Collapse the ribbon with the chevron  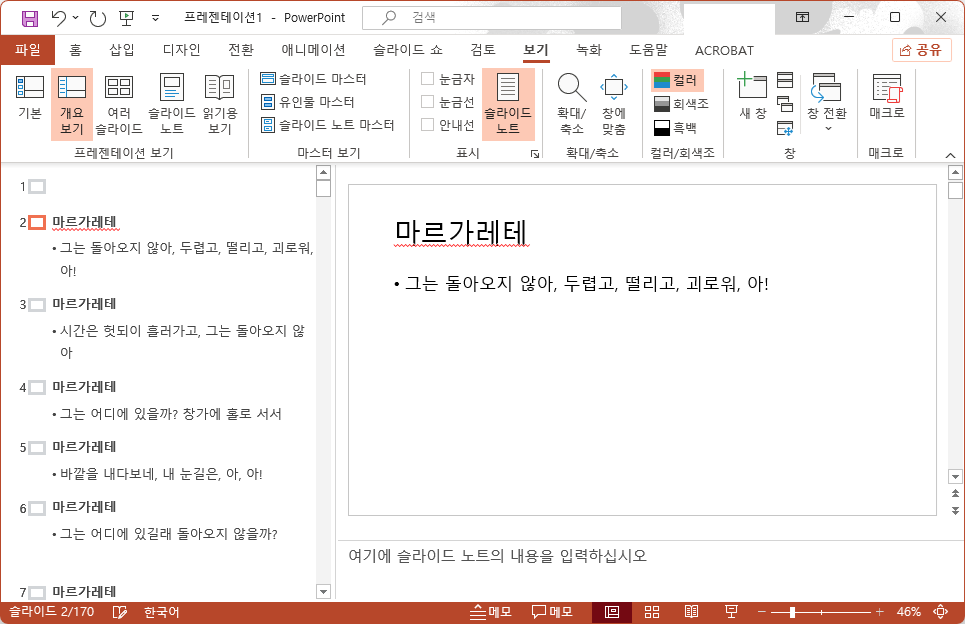pos(950,155)
